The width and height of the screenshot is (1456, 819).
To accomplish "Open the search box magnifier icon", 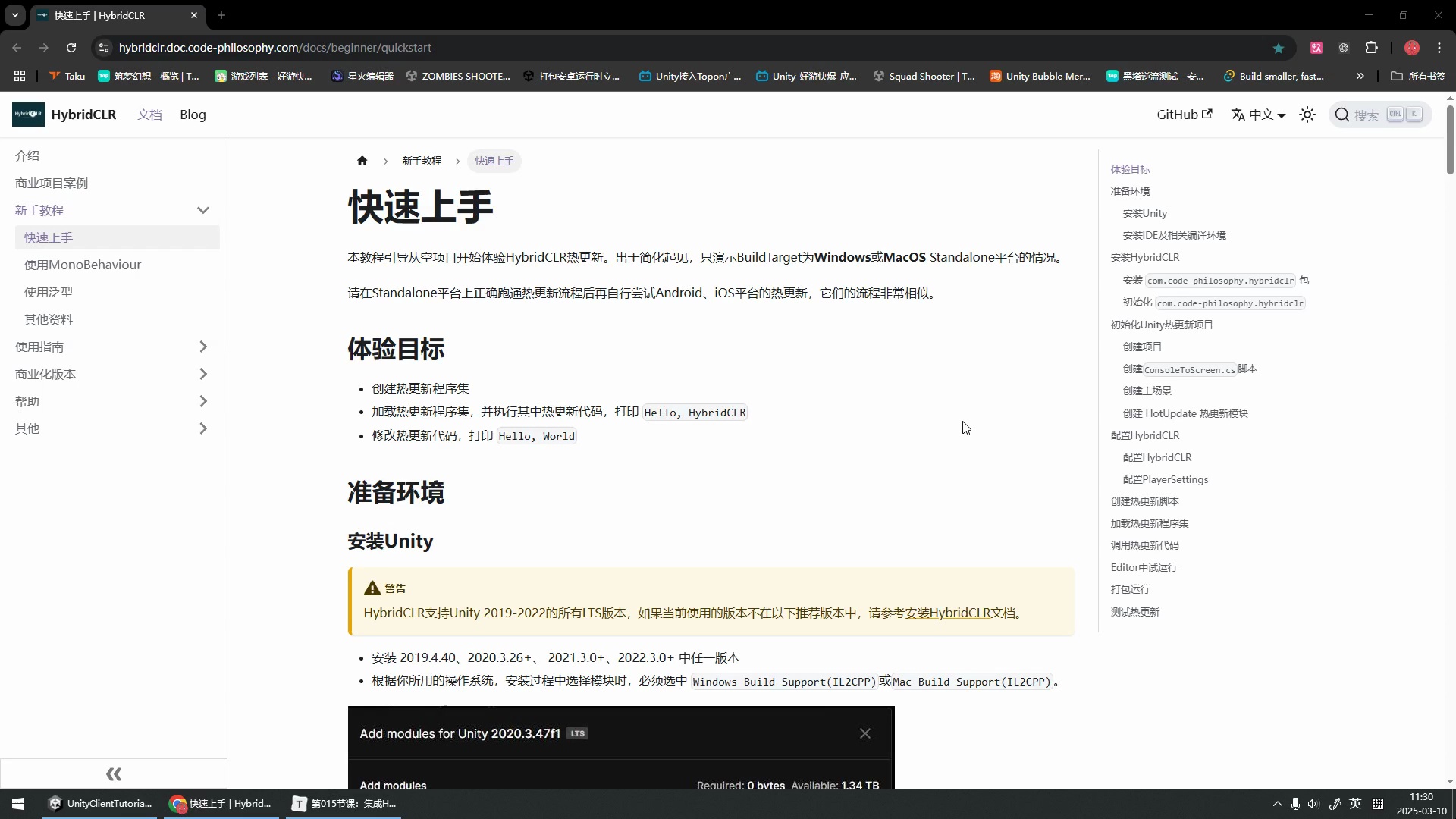I will point(1344,115).
